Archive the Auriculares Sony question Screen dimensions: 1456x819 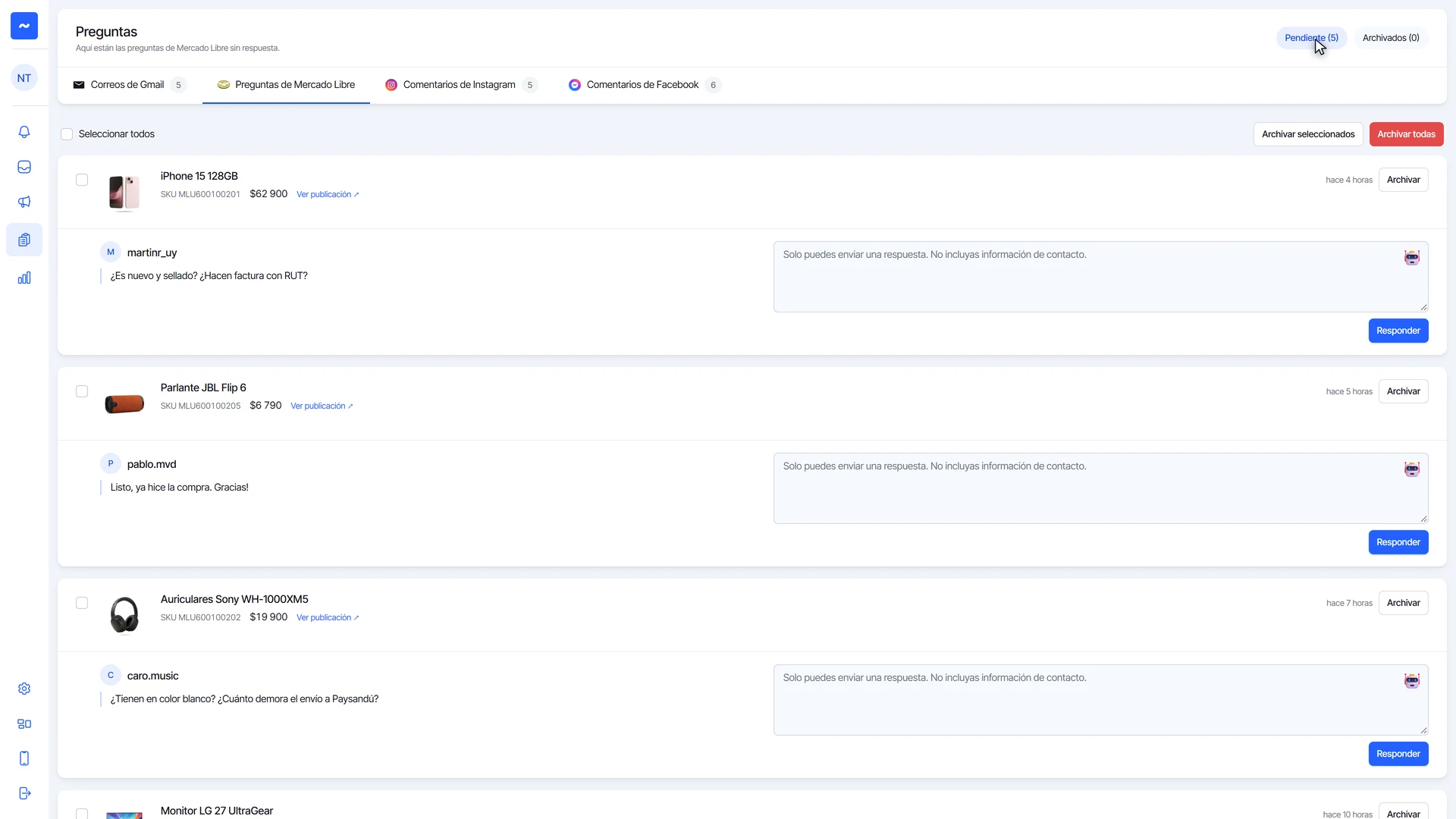(x=1403, y=603)
